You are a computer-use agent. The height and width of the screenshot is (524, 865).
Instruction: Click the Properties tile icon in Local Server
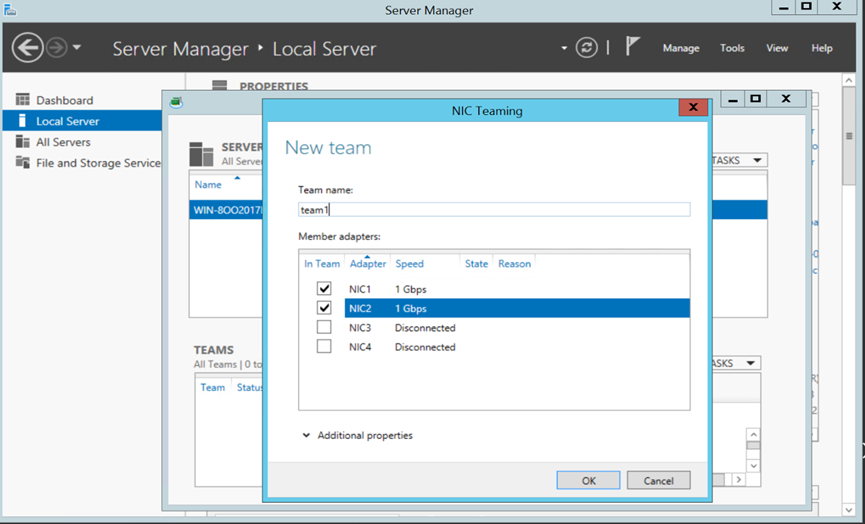tap(220, 85)
